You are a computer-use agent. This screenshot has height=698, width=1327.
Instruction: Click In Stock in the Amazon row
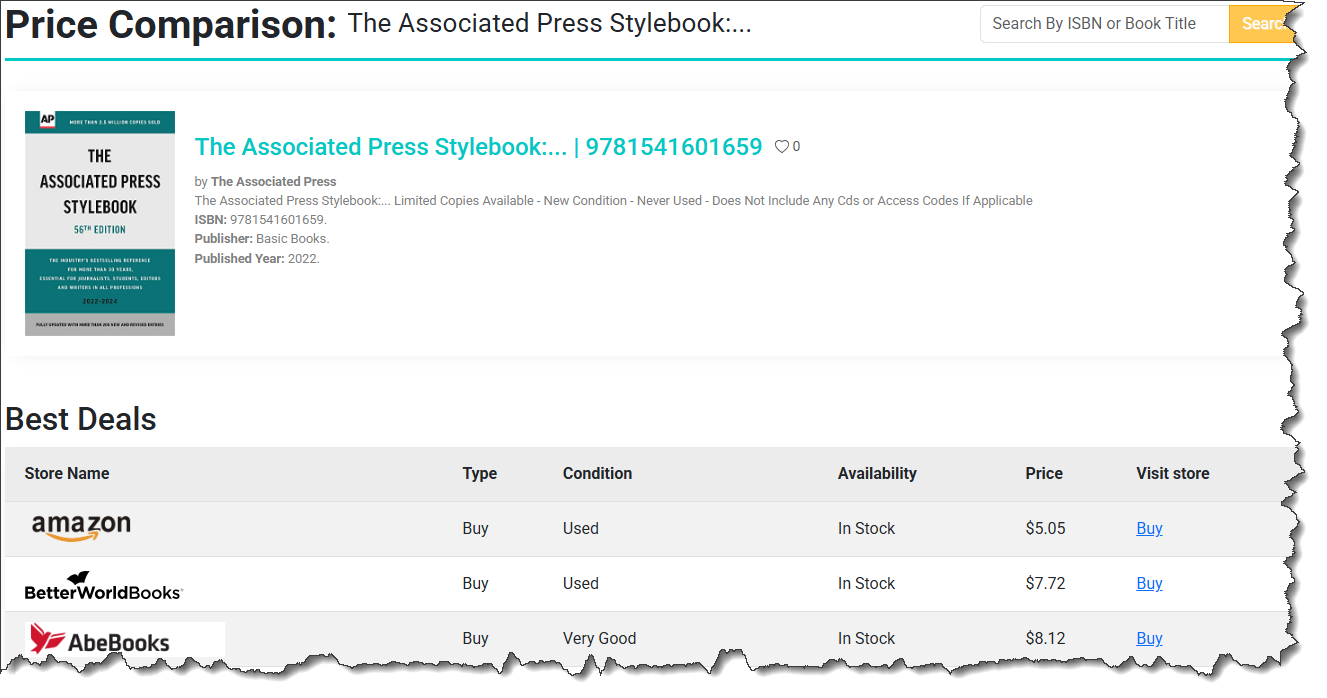866,528
